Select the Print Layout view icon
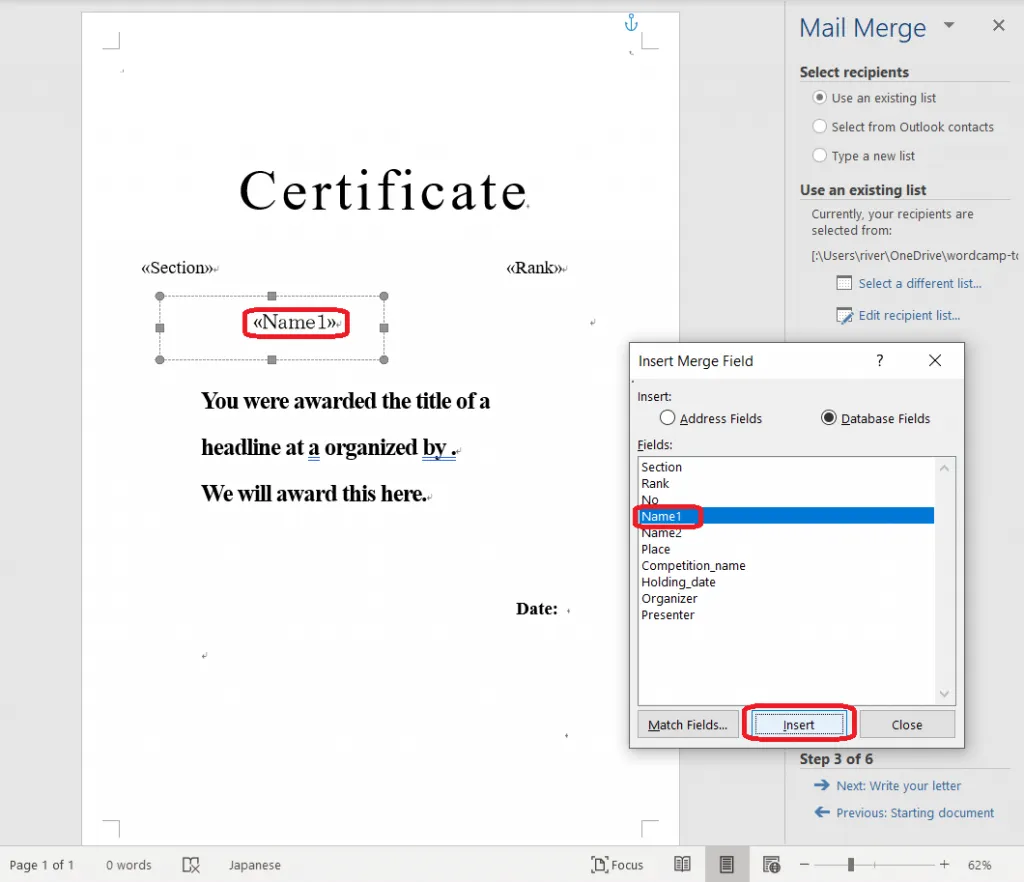Image resolution: width=1024 pixels, height=882 pixels. [x=727, y=865]
